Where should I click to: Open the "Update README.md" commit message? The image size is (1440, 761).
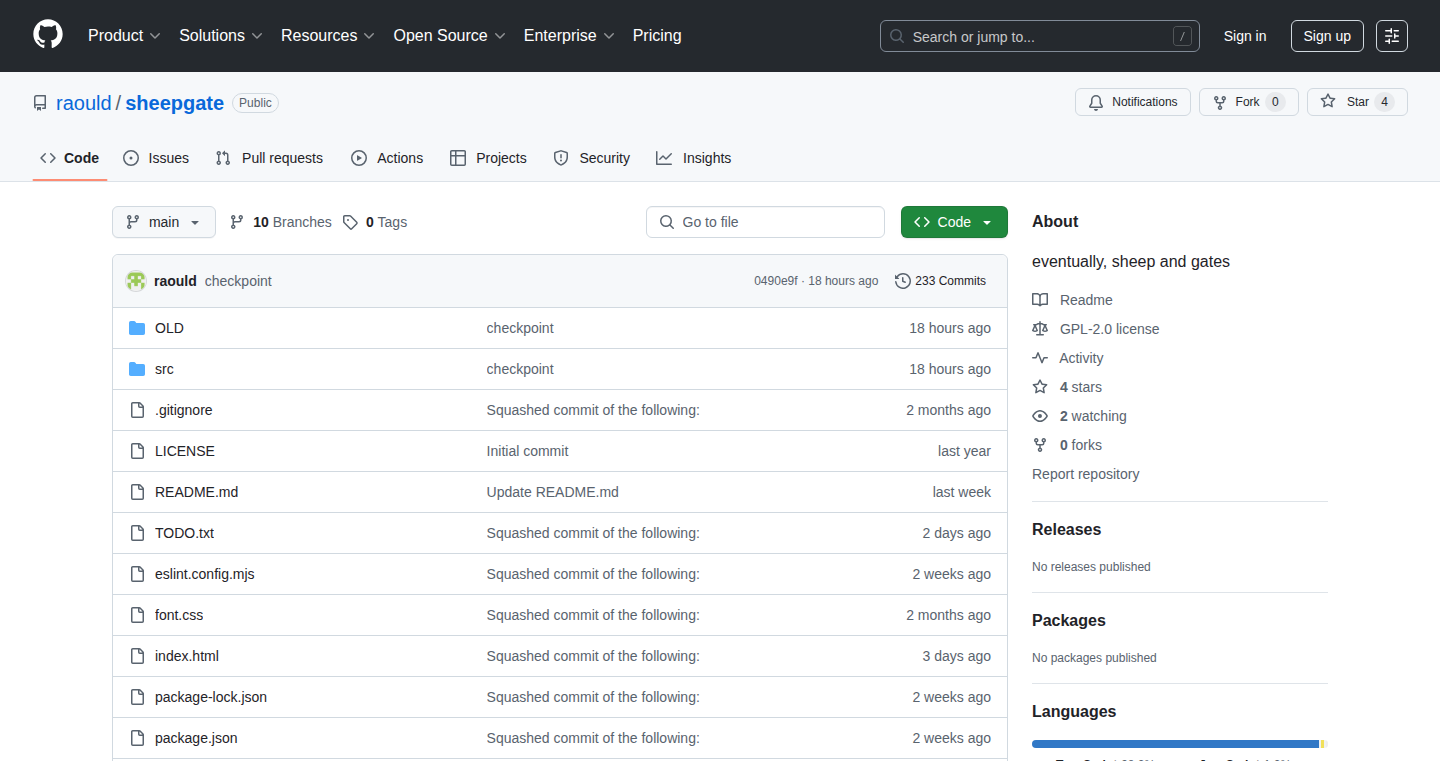coord(553,492)
